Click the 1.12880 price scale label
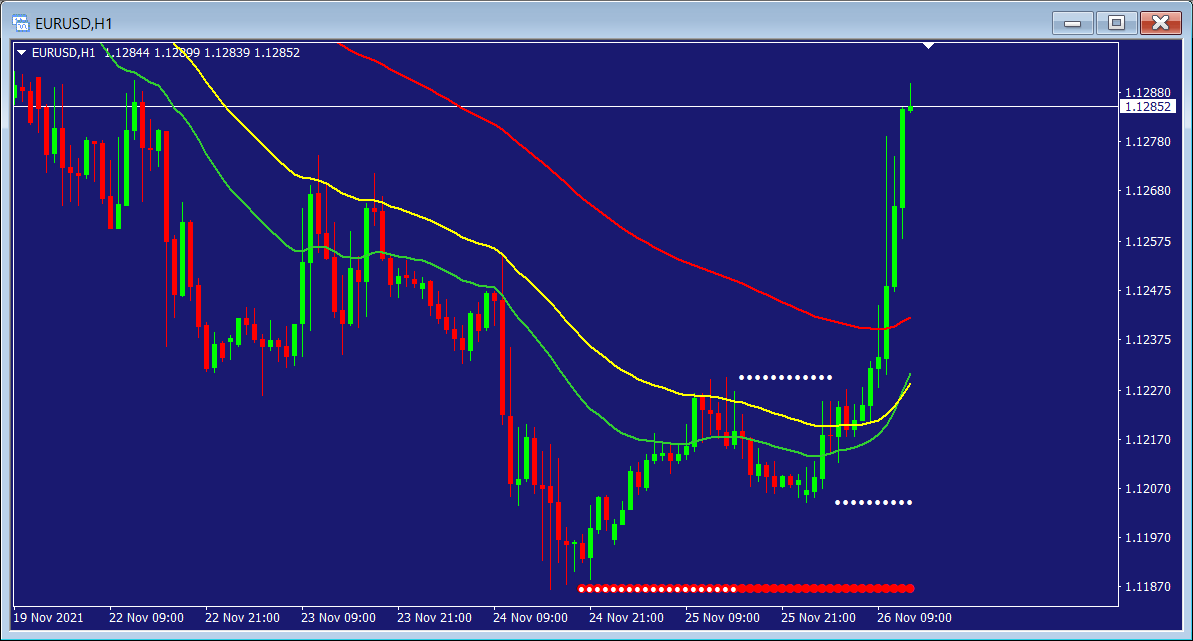The height and width of the screenshot is (641, 1193). pyautogui.click(x=1147, y=92)
